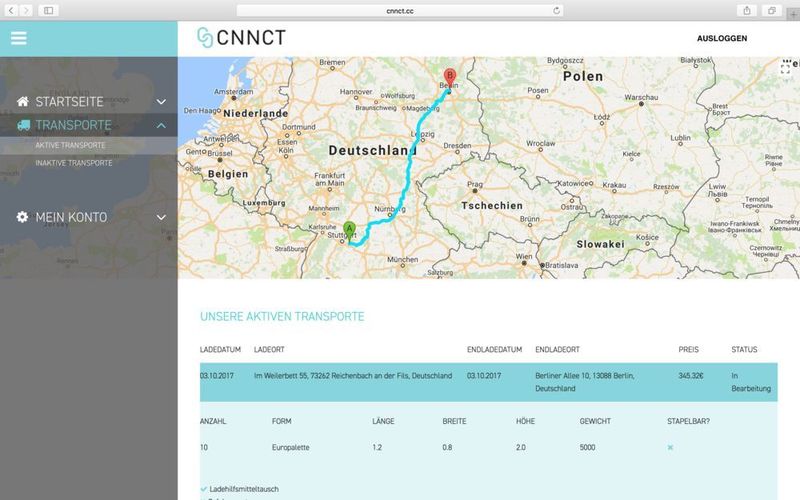Click the gear icon beside Mein Konto
This screenshot has height=500, width=800.
click(22, 217)
